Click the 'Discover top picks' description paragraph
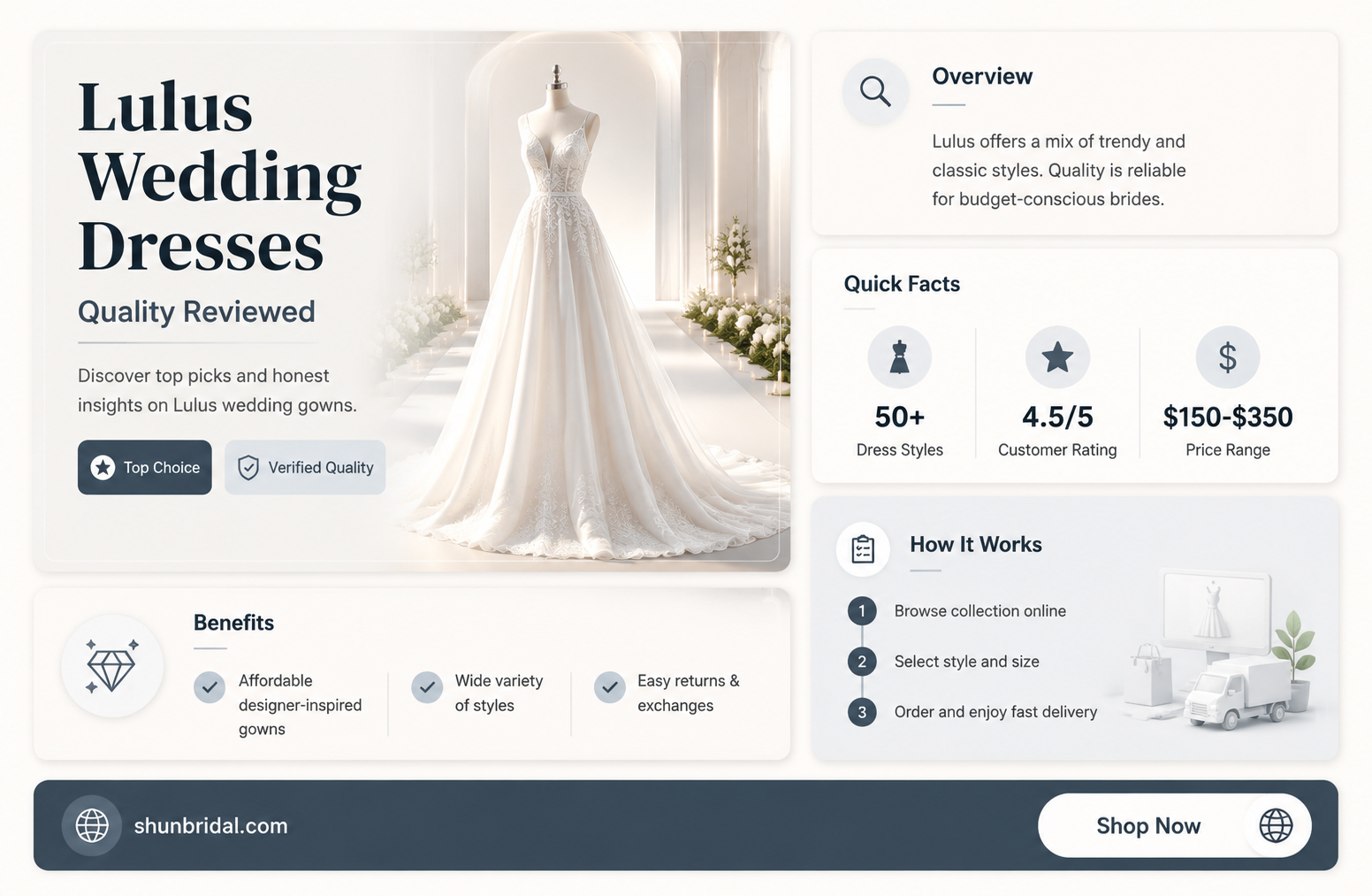This screenshot has width=1372, height=896. point(217,390)
